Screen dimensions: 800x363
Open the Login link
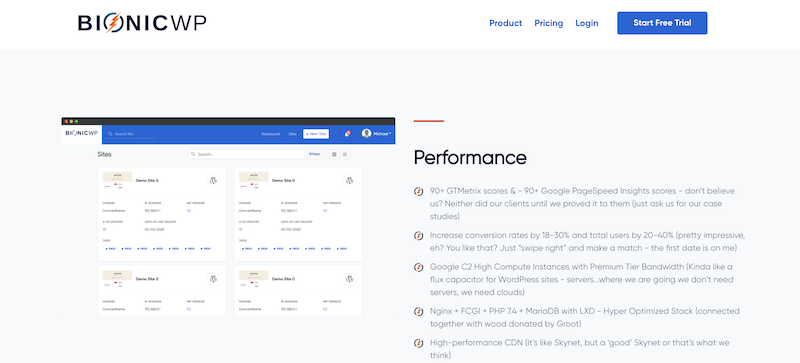587,23
